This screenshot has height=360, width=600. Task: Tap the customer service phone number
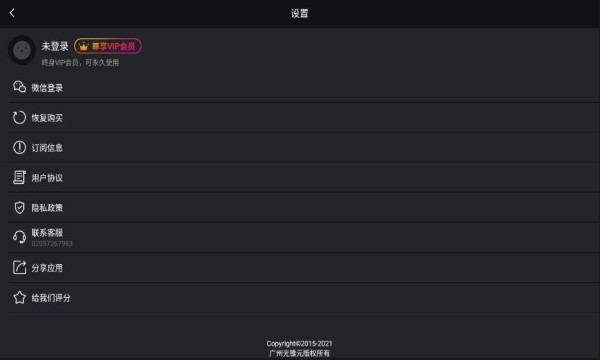pyautogui.click(x=52, y=244)
